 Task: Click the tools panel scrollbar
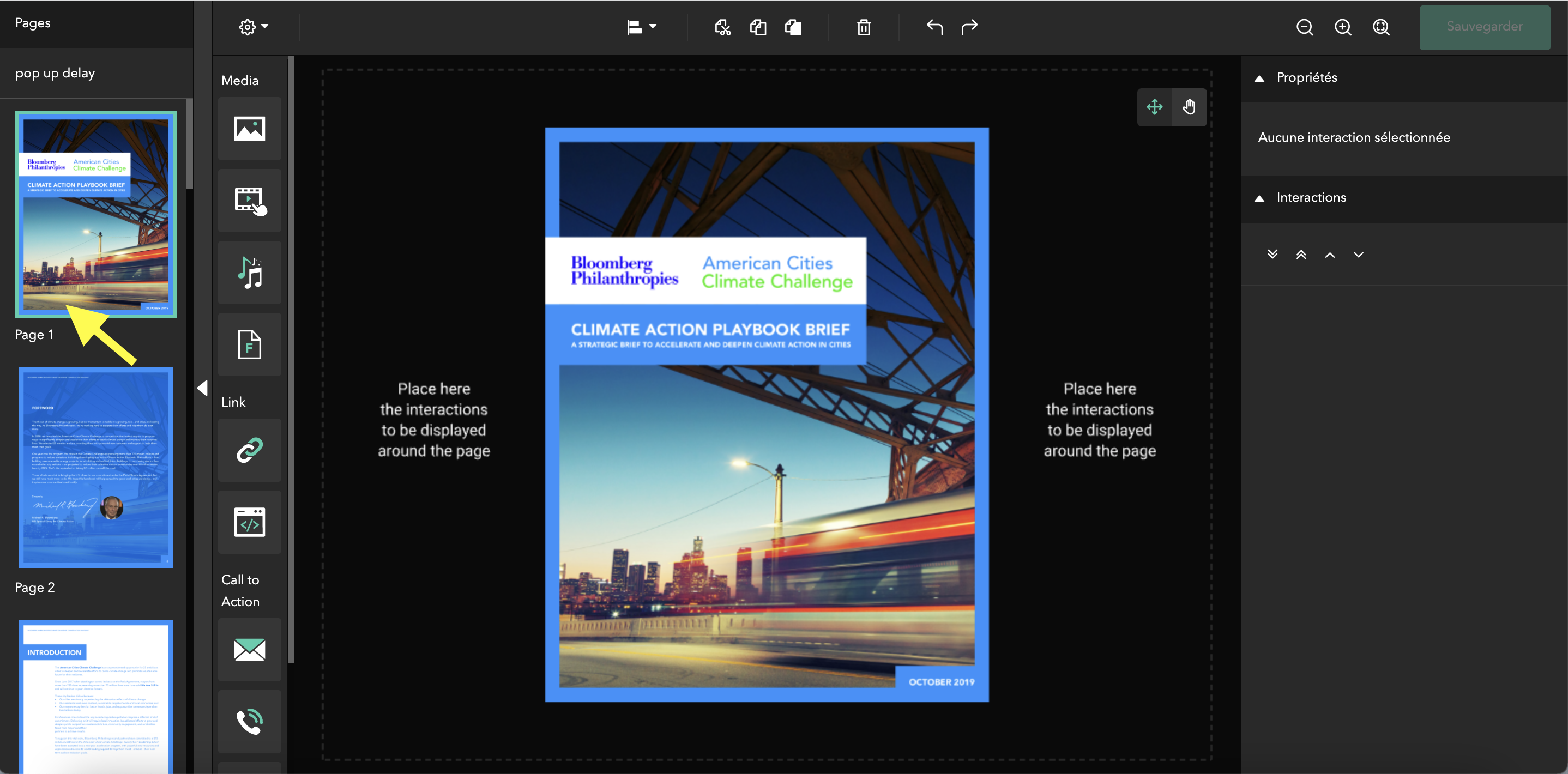pyautogui.click(x=291, y=359)
